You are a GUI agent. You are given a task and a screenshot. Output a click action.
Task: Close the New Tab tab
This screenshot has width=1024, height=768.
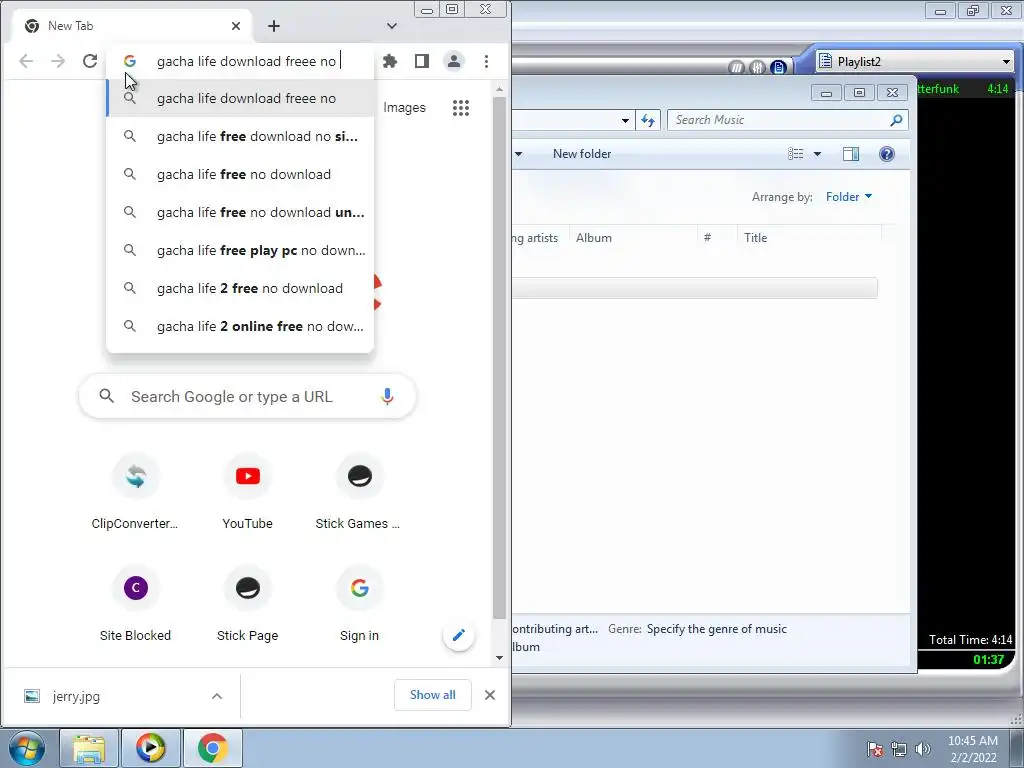tap(236, 26)
